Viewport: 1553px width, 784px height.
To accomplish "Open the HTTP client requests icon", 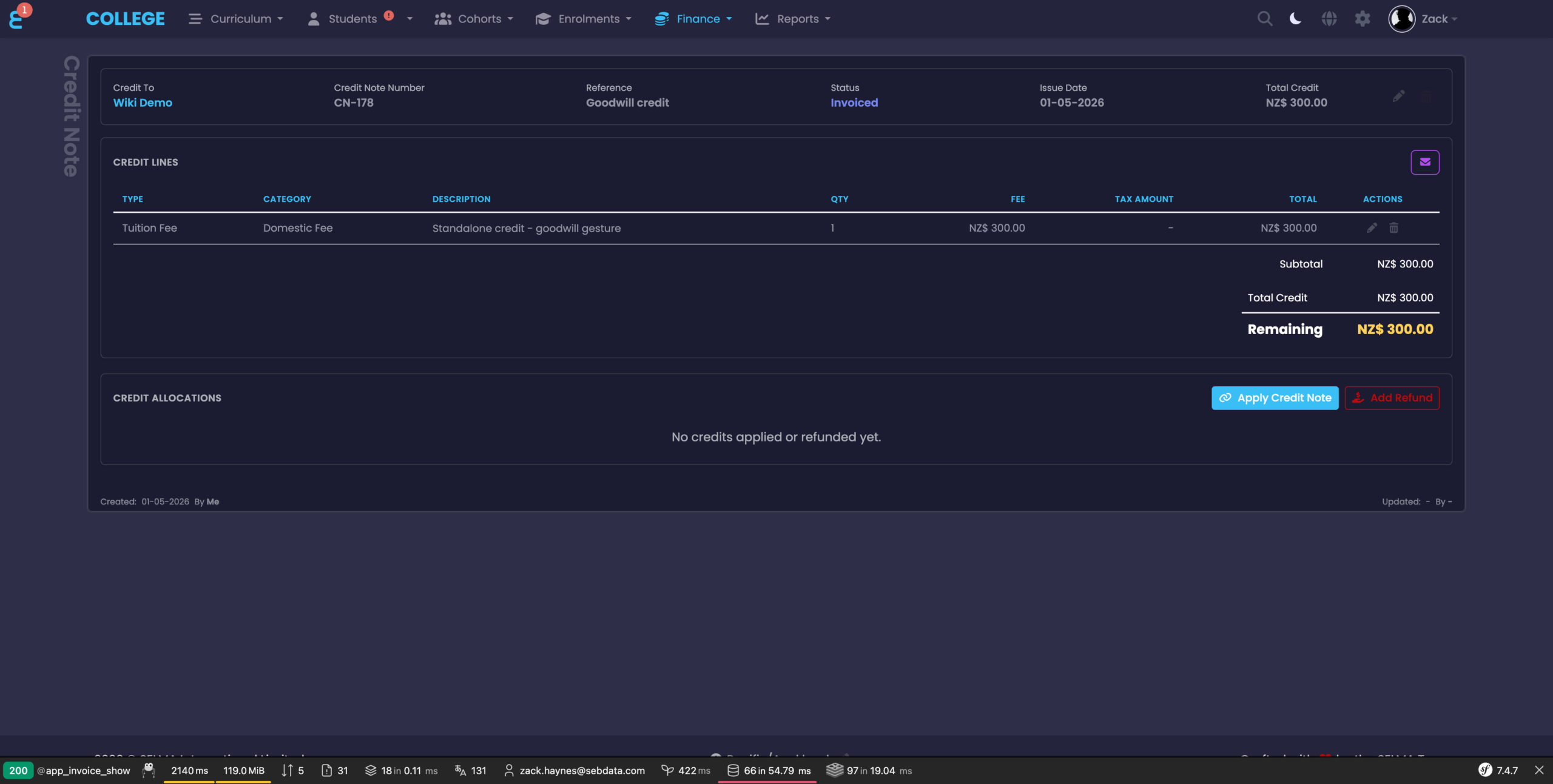I will pos(292,771).
